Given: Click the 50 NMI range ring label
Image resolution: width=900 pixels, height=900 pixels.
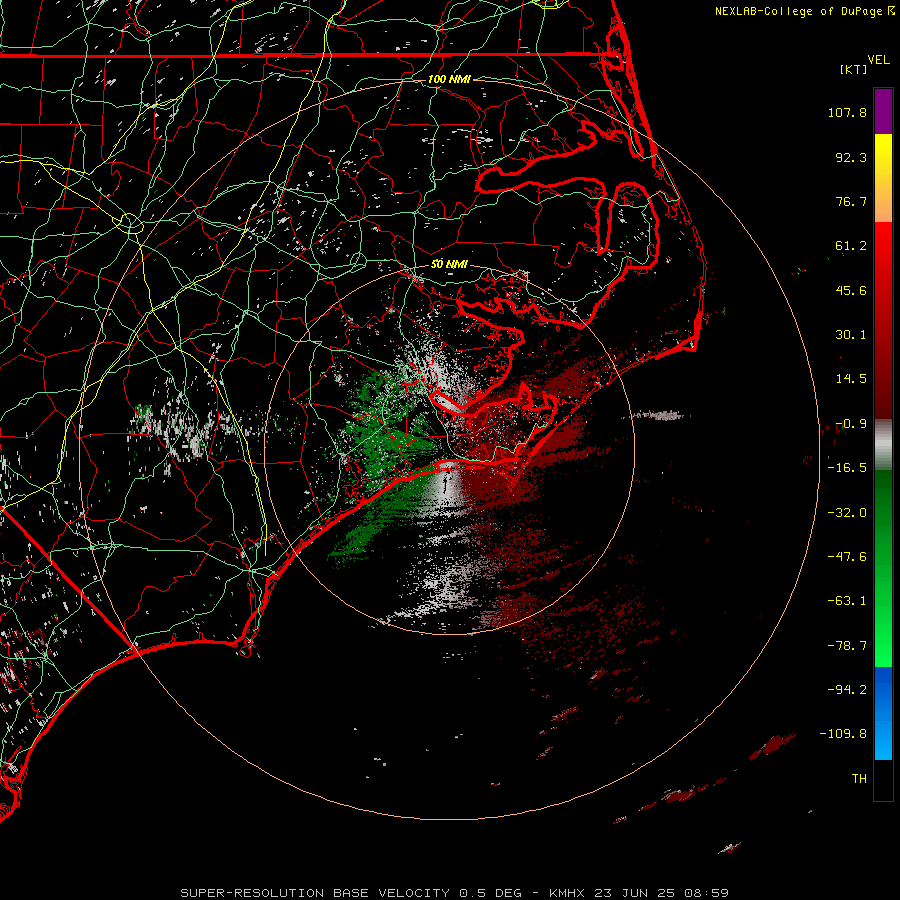Looking at the screenshot, I should click(x=449, y=264).
